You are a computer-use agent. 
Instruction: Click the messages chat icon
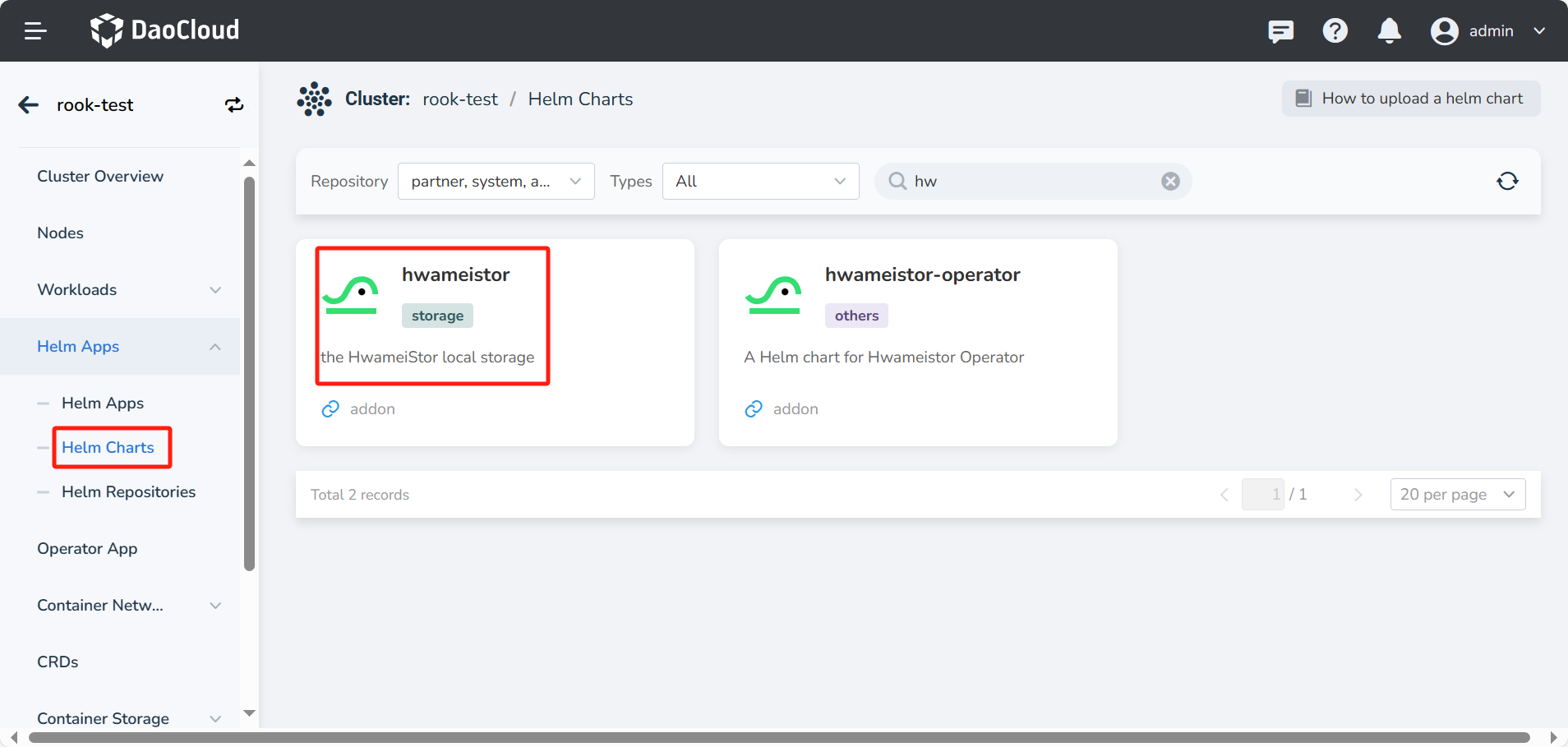pyautogui.click(x=1280, y=31)
